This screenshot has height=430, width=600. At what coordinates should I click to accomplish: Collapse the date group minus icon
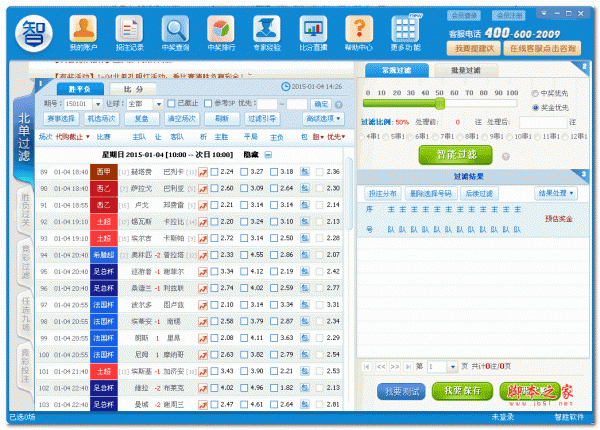268,155
